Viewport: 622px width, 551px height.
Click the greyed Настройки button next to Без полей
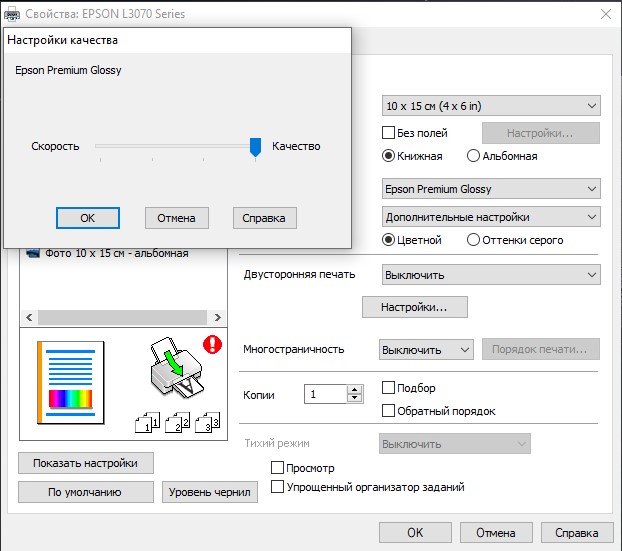(541, 133)
